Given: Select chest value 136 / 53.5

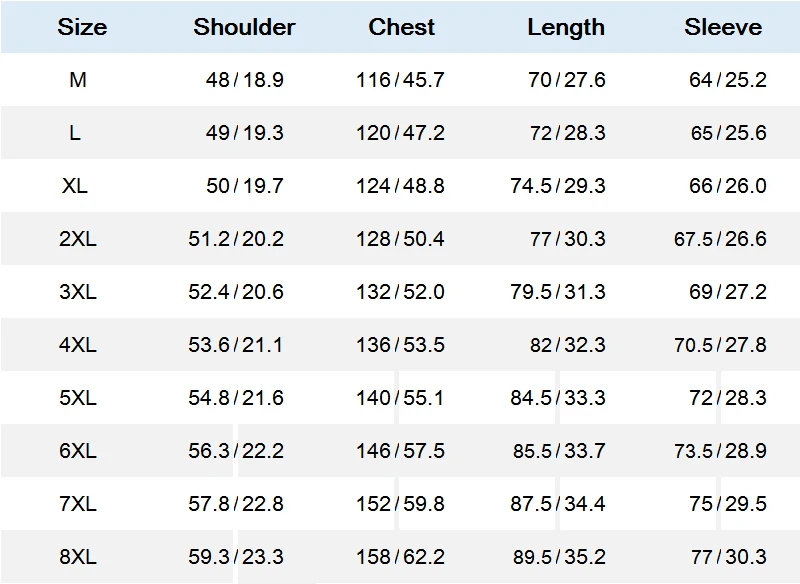Looking at the screenshot, I should (400, 345).
